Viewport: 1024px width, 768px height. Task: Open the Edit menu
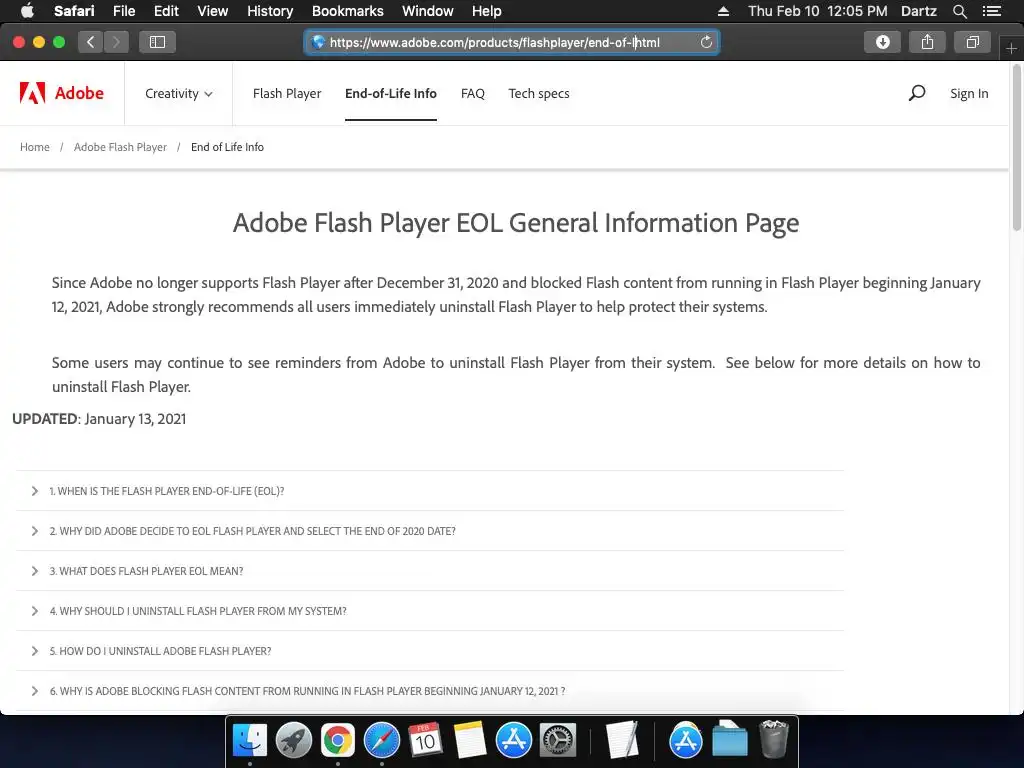(x=166, y=11)
